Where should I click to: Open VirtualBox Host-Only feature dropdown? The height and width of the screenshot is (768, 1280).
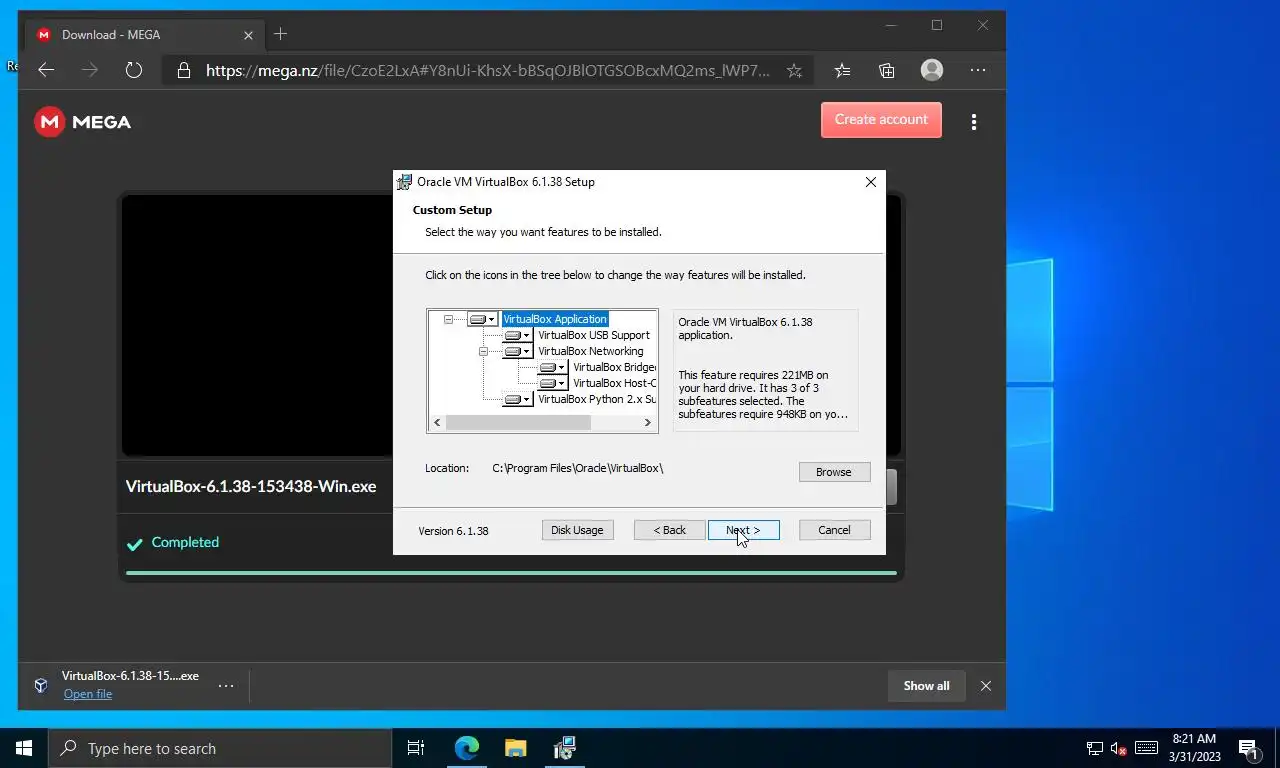tap(552, 383)
